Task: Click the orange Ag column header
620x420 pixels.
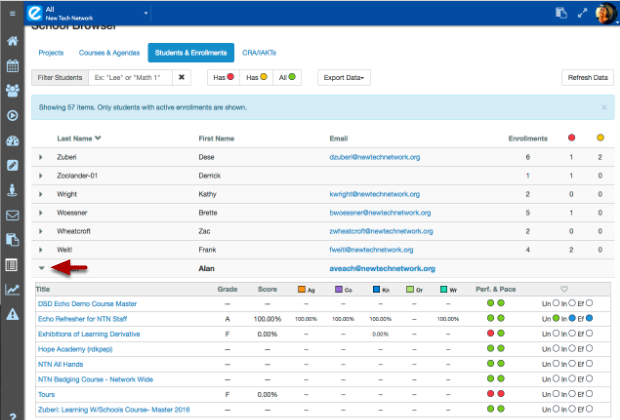Action: point(306,289)
